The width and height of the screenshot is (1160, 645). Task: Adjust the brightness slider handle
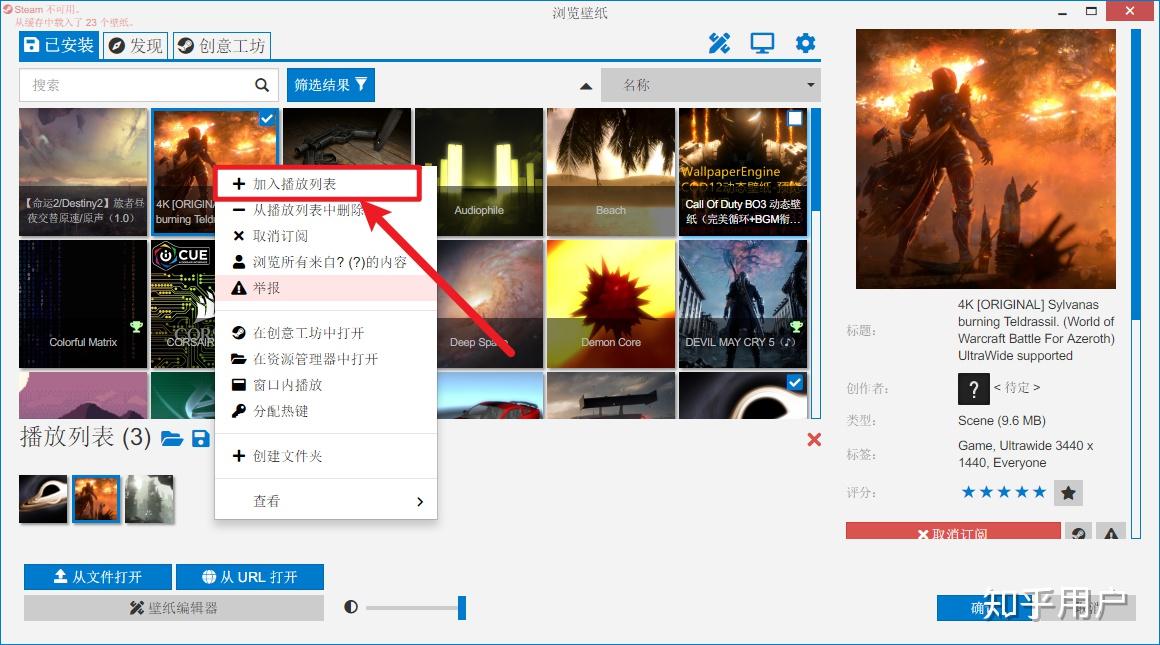pos(462,607)
